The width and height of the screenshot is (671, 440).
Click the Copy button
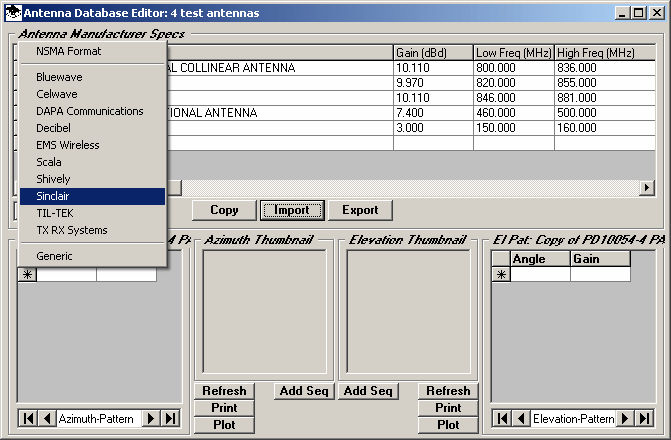pos(224,210)
